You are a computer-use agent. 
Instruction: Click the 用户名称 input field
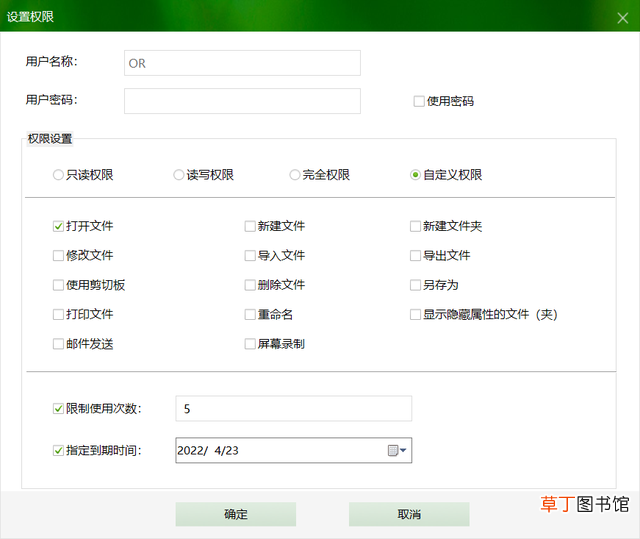[242, 63]
